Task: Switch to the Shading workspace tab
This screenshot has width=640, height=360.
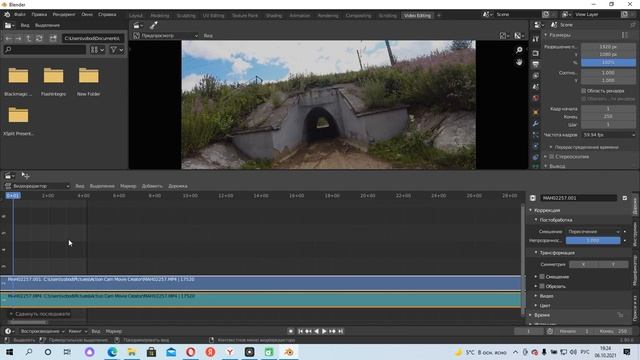Action: coord(273,16)
